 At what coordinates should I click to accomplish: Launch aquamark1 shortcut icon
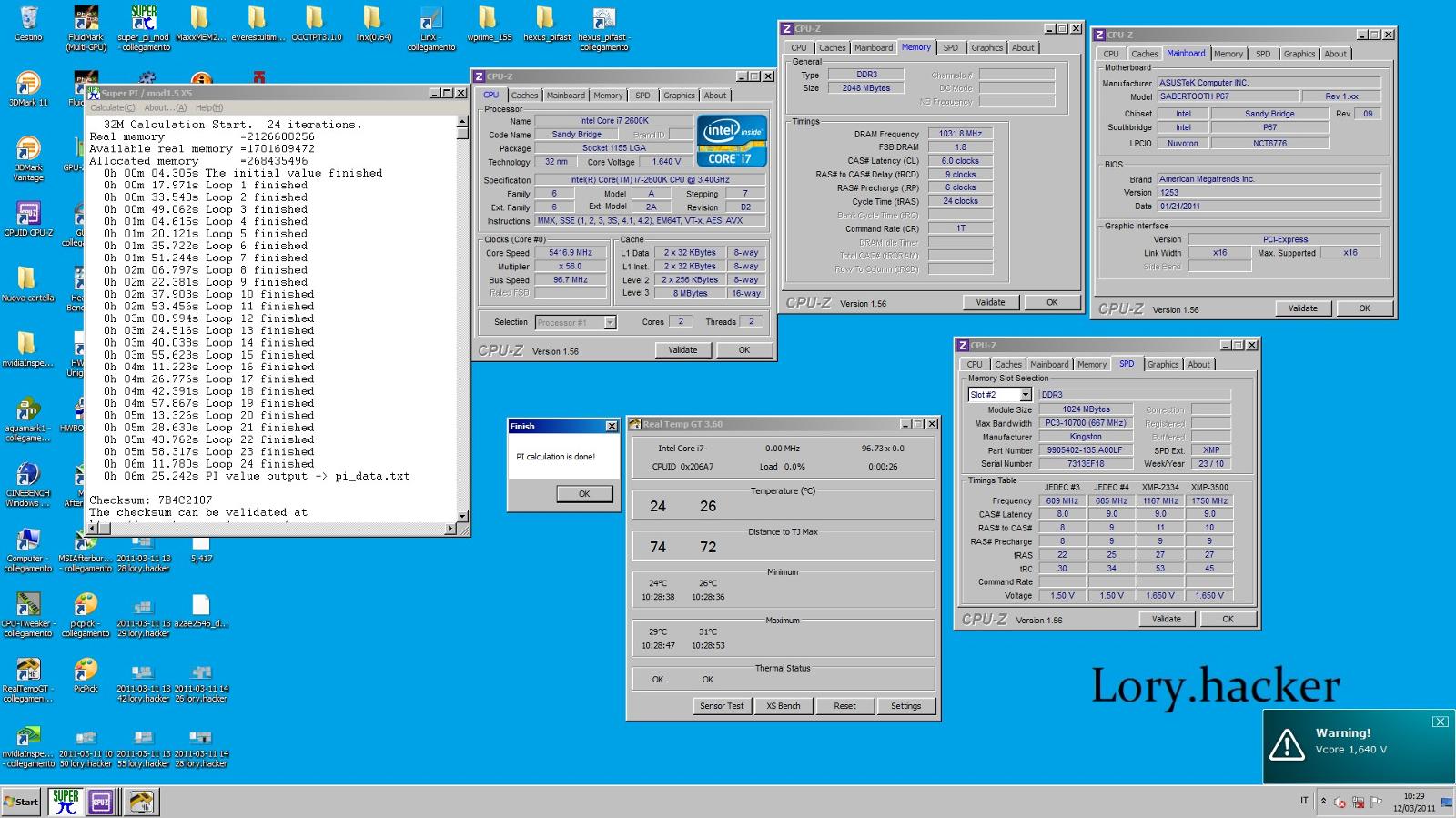pyautogui.click(x=28, y=419)
